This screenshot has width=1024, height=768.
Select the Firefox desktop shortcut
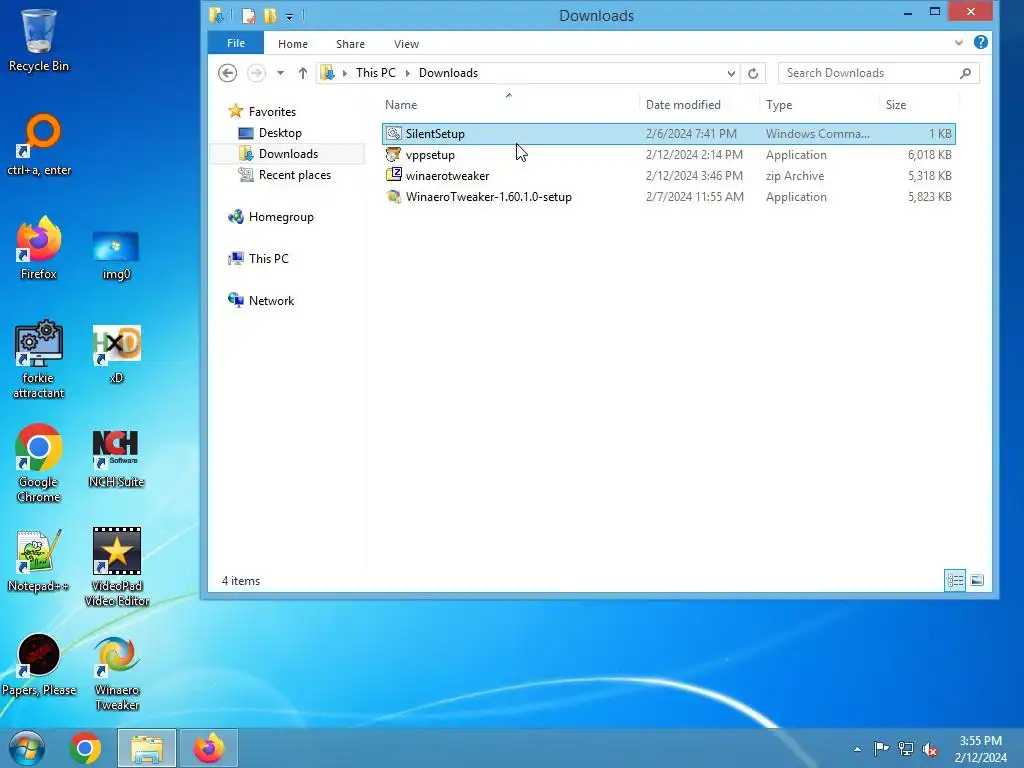(x=39, y=249)
